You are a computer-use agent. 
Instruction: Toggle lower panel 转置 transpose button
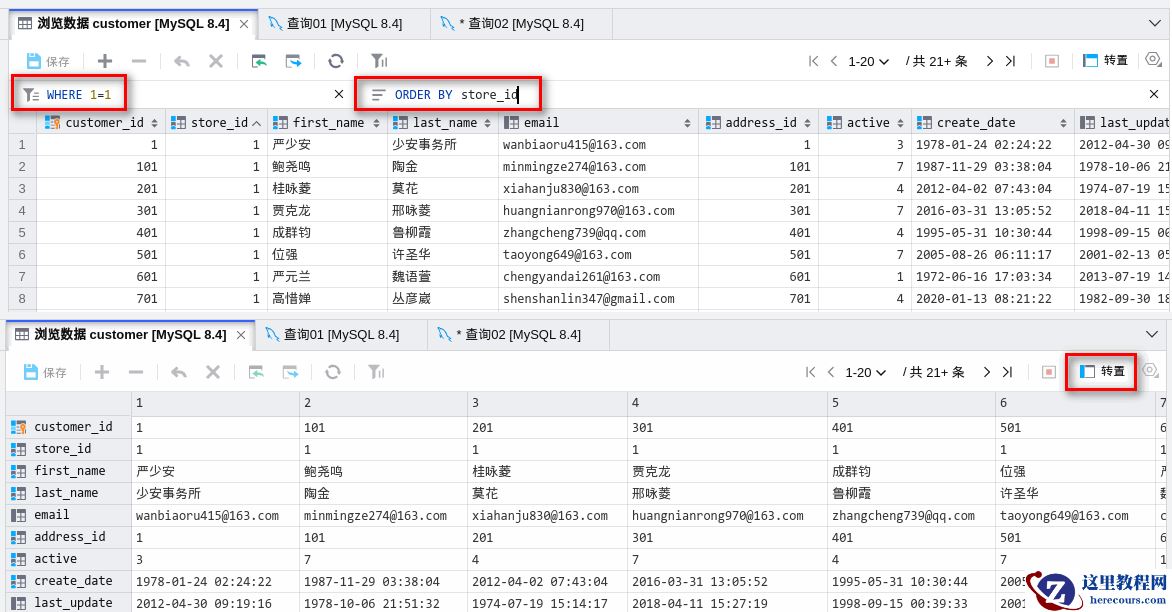coord(1102,371)
